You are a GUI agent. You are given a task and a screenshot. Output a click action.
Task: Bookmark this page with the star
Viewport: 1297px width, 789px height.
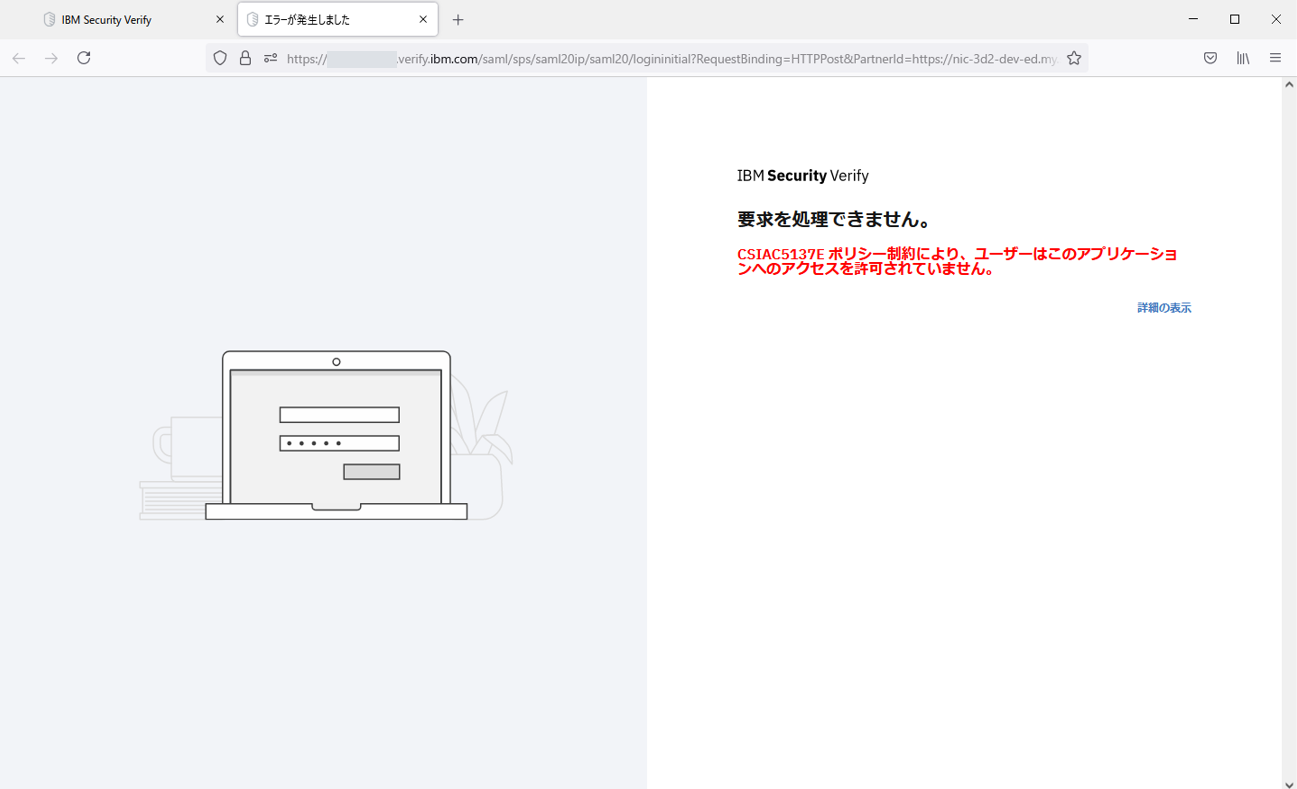tap(1074, 58)
